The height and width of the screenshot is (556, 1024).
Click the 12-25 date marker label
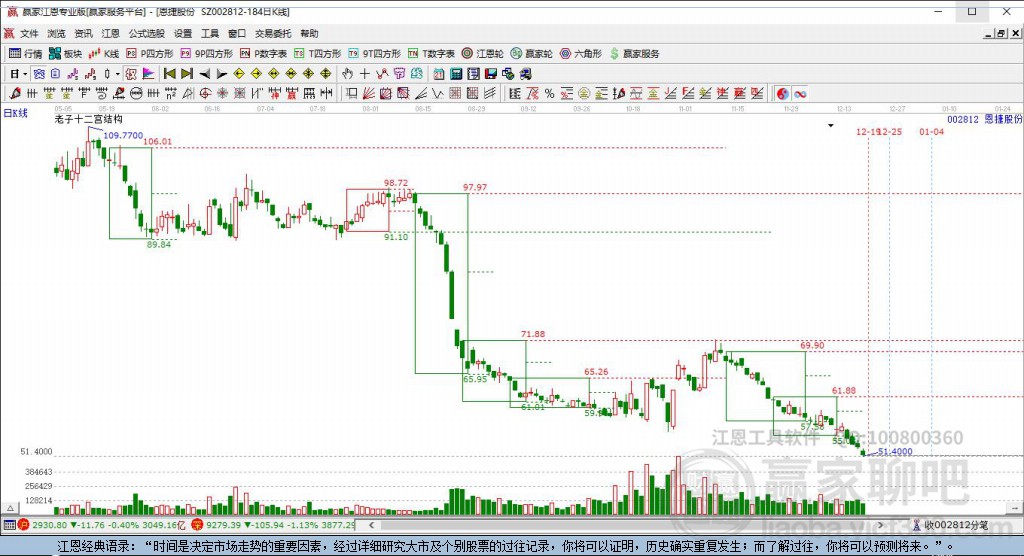pyautogui.click(x=890, y=131)
